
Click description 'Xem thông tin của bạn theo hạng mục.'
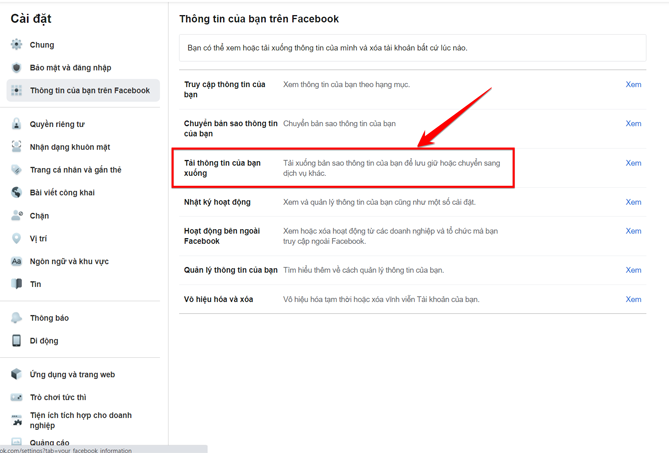click(x=346, y=84)
